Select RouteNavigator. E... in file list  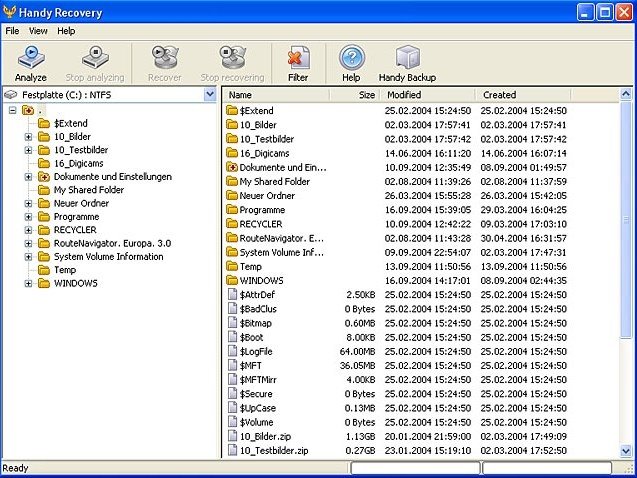(282, 238)
